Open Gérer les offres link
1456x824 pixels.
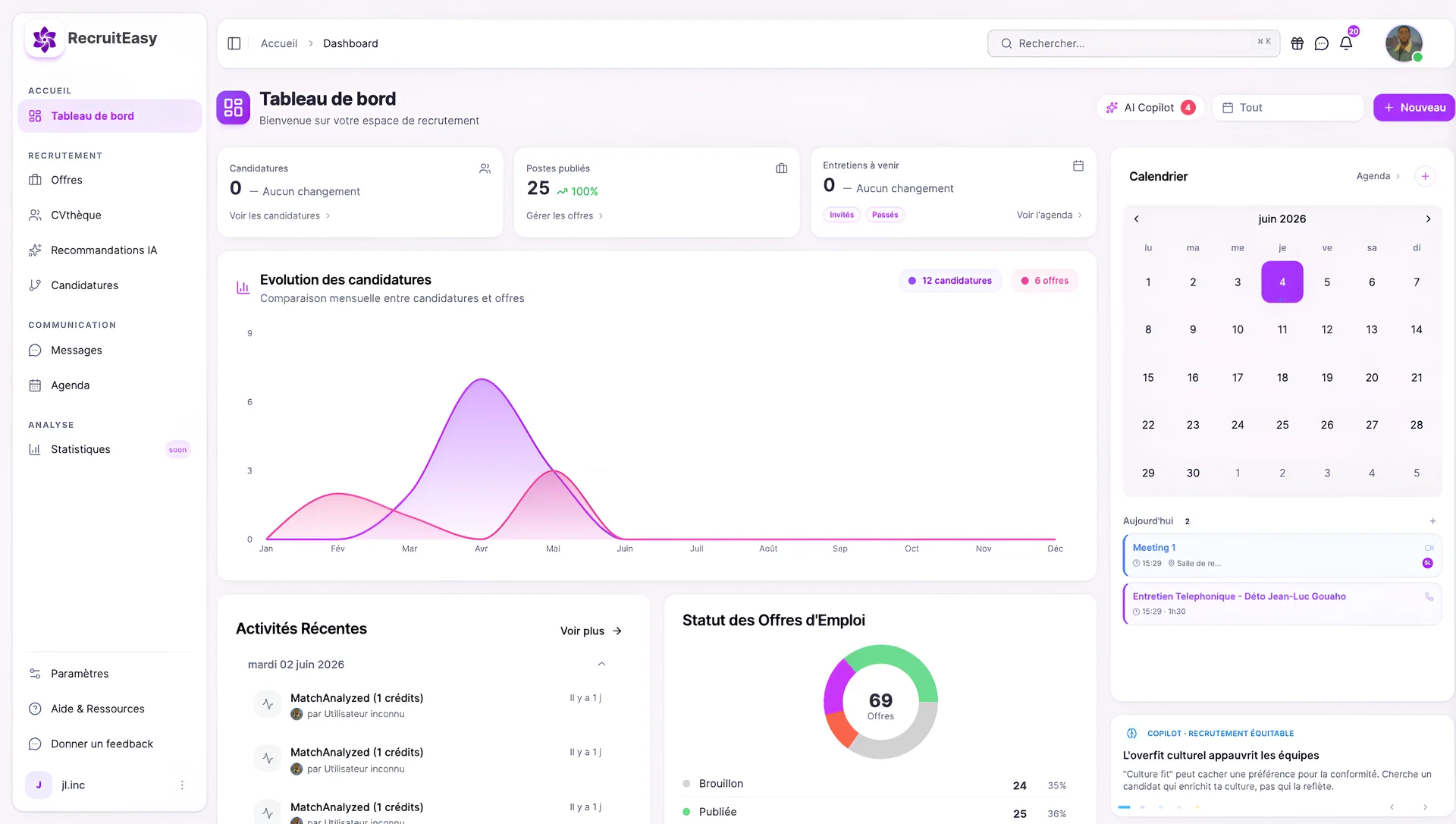pyautogui.click(x=565, y=215)
